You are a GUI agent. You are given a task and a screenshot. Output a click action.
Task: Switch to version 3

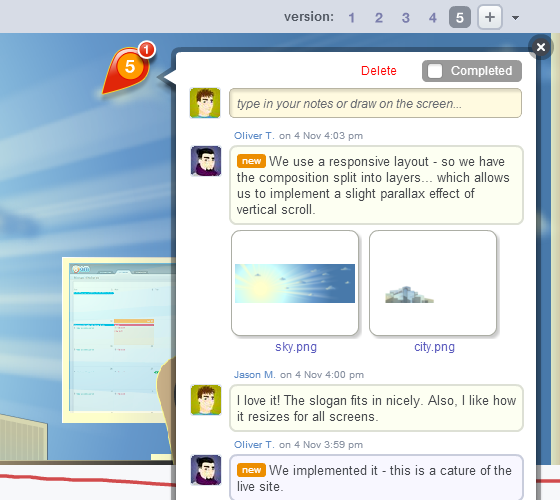405,18
